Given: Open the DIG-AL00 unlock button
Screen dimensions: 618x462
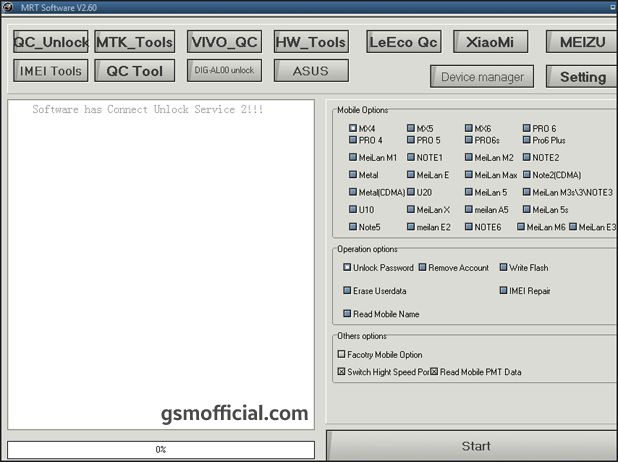Looking at the screenshot, I should 224,71.
